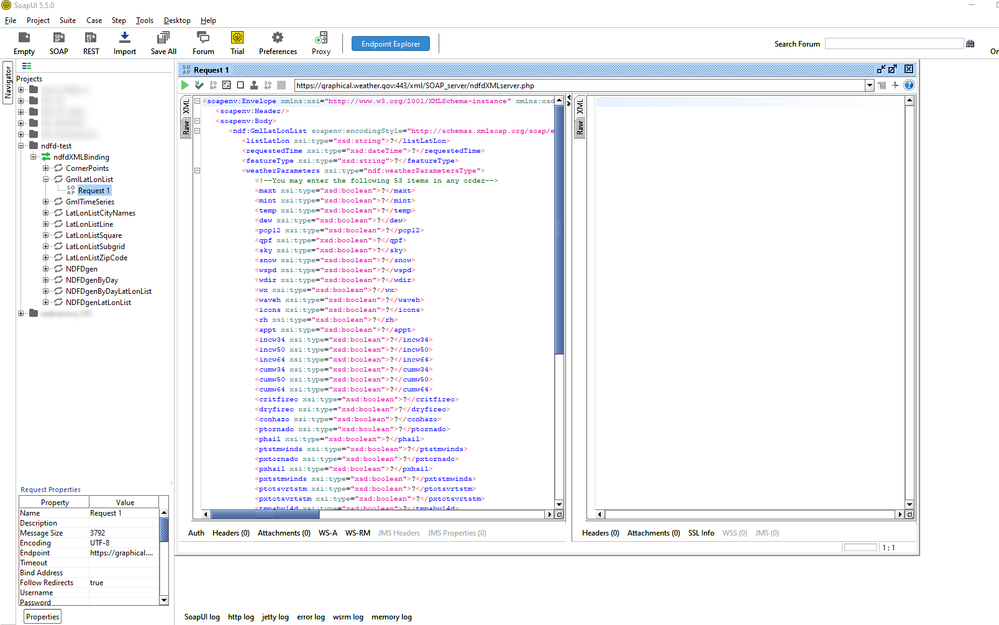Image resolution: width=999 pixels, height=625 pixels.
Task: Open Preferences gear icon
Action: [x=278, y=43]
